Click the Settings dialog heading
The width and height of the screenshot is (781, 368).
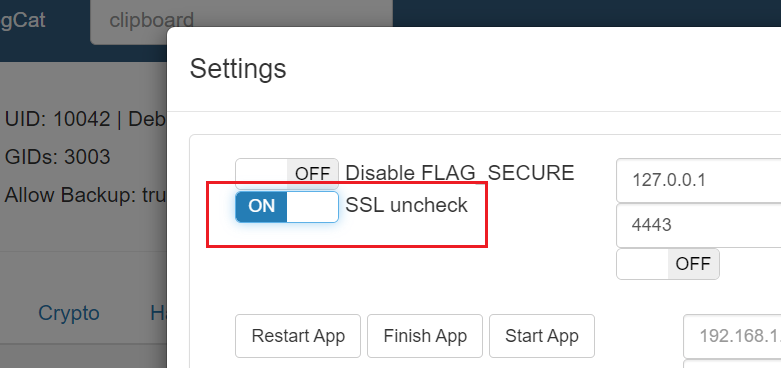click(238, 68)
